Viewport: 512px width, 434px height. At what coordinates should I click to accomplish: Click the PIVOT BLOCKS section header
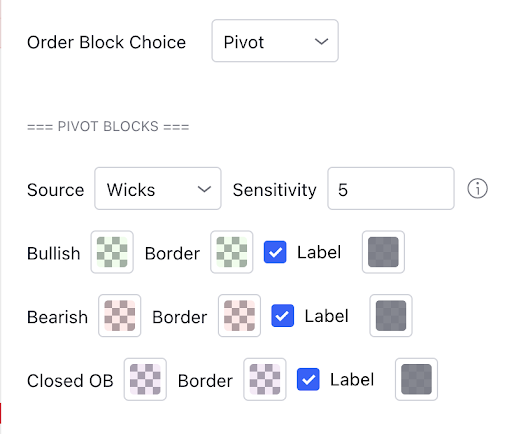click(108, 127)
